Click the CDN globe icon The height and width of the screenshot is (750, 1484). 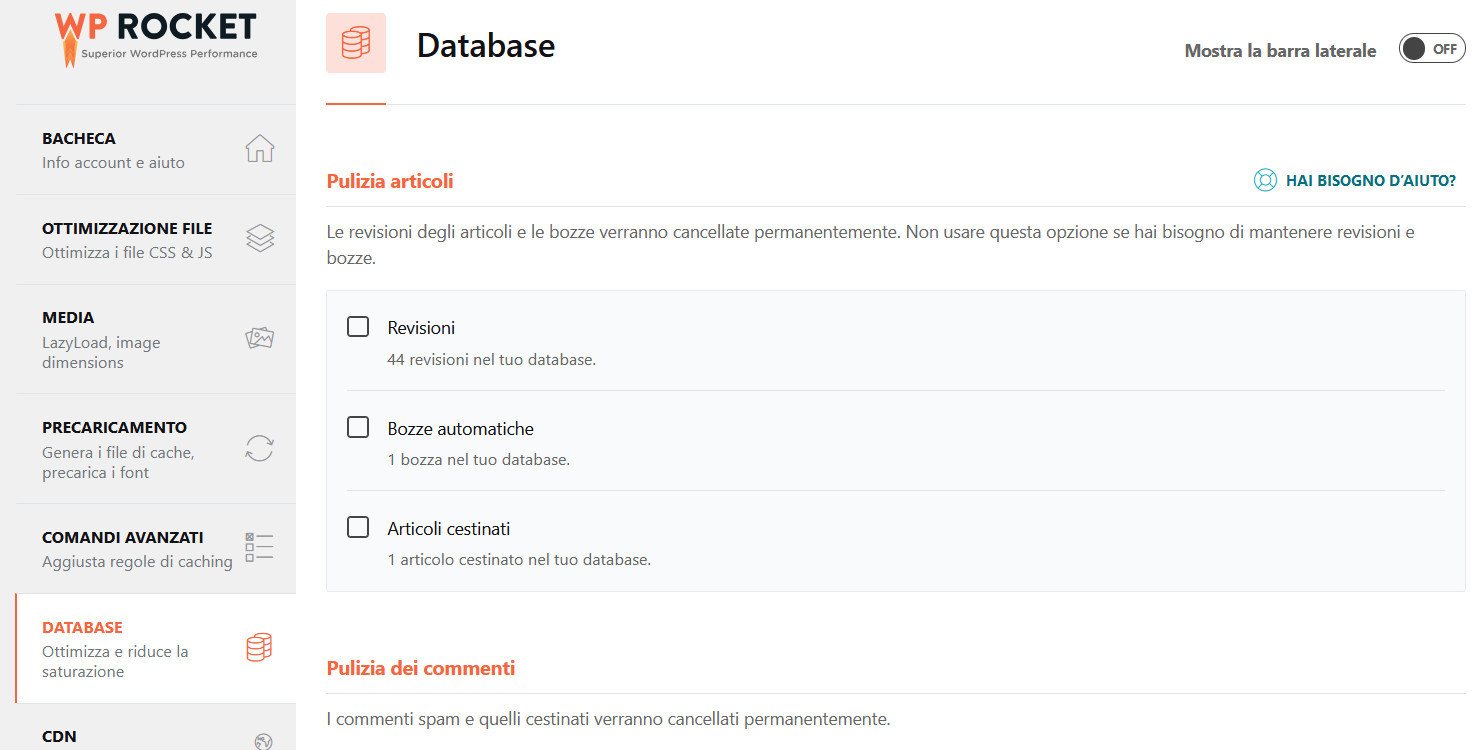click(261, 740)
